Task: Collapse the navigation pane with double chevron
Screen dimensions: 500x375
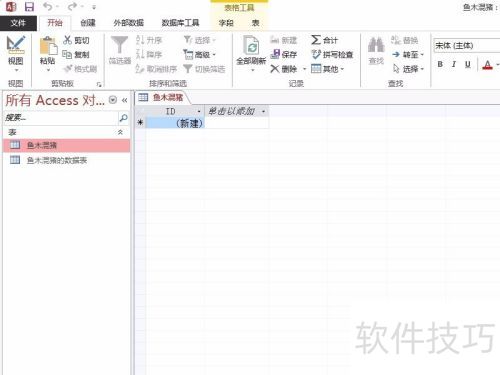Action: pyautogui.click(x=124, y=100)
